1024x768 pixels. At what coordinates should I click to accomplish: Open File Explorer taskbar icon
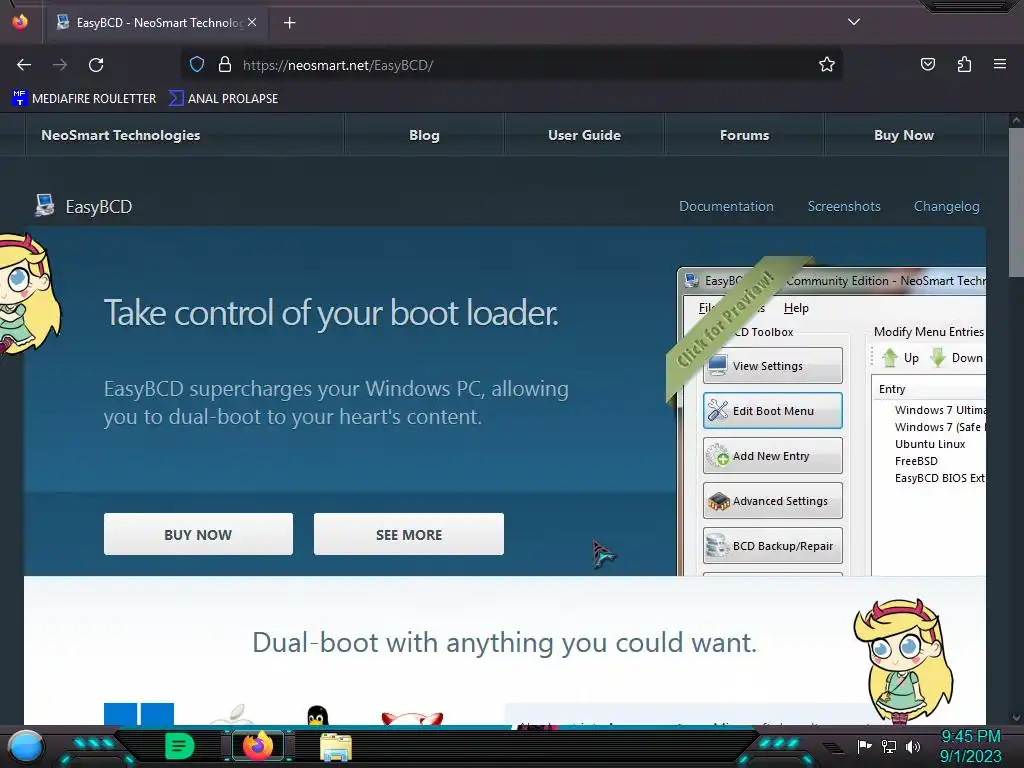coord(336,747)
